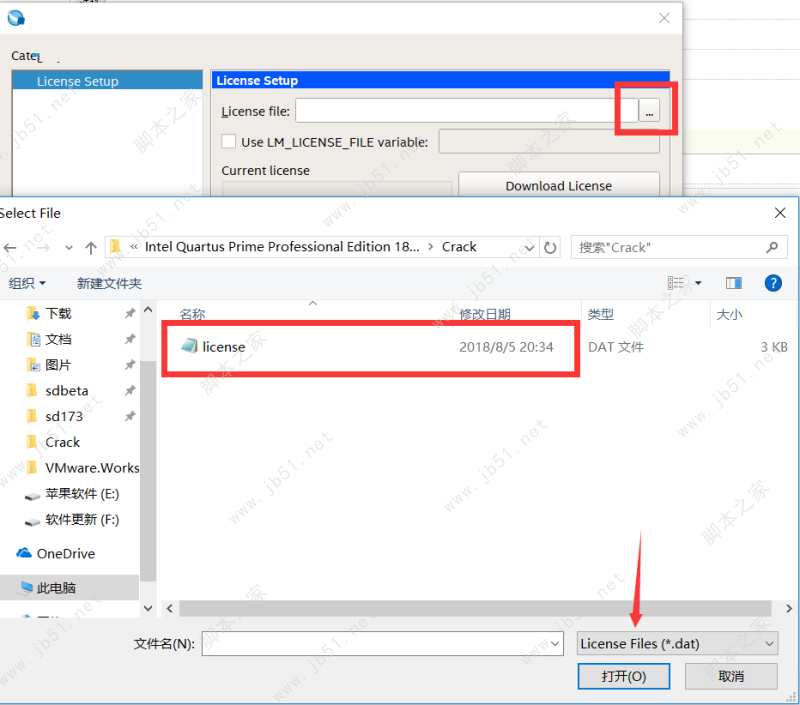
Task: Sort by 修改日期 column header
Action: (x=485, y=314)
